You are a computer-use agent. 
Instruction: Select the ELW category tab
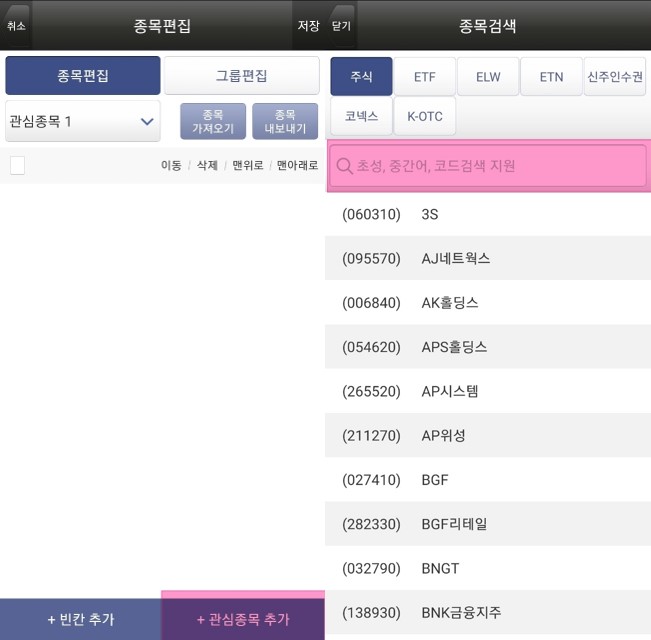tap(488, 77)
